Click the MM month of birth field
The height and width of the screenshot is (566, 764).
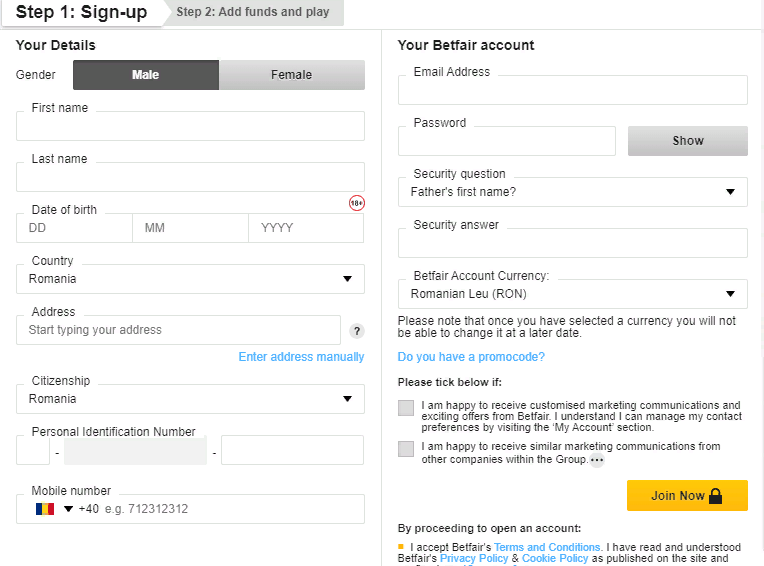click(191, 228)
